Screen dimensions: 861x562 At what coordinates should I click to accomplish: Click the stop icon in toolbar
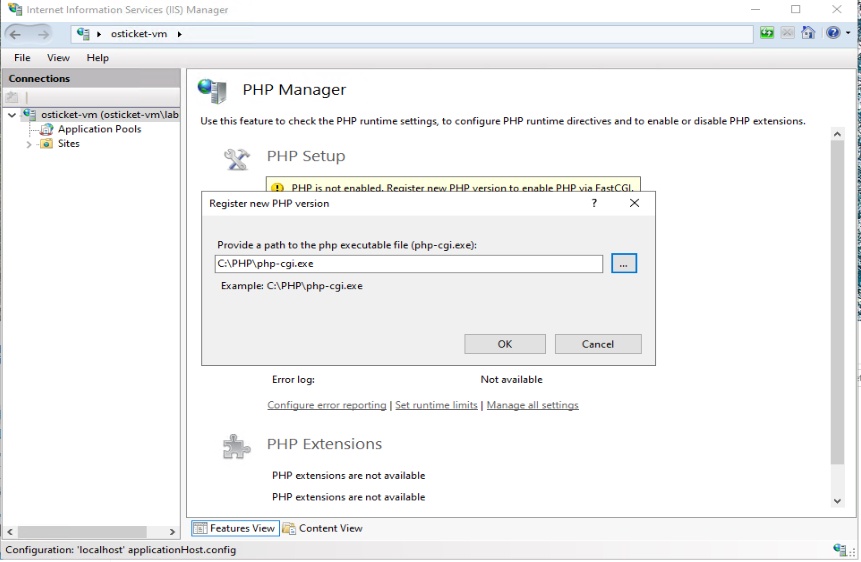pos(787,33)
